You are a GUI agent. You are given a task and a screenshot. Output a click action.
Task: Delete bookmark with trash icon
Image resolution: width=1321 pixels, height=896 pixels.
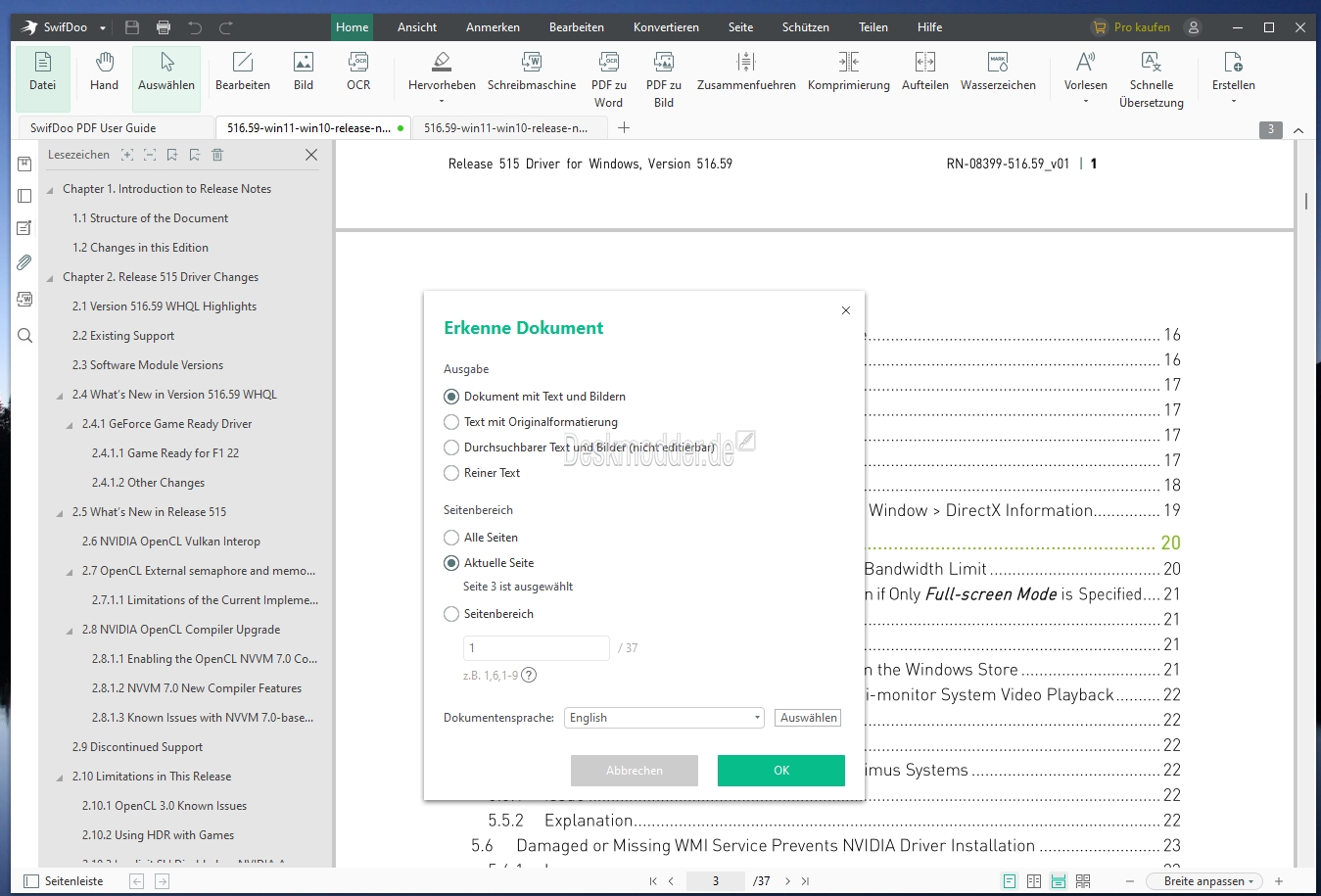coord(217,155)
